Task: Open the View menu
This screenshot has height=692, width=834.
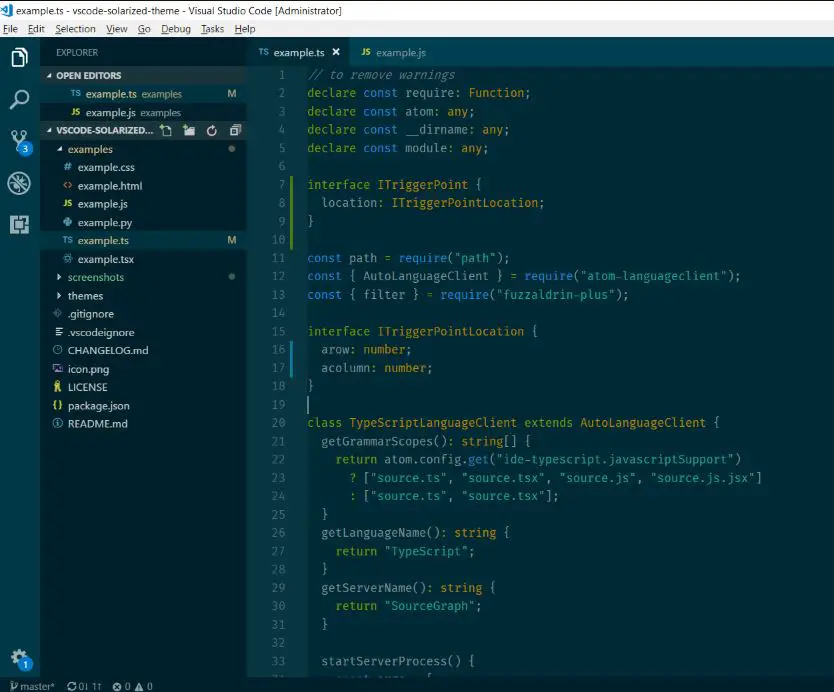Action: click(x=116, y=29)
